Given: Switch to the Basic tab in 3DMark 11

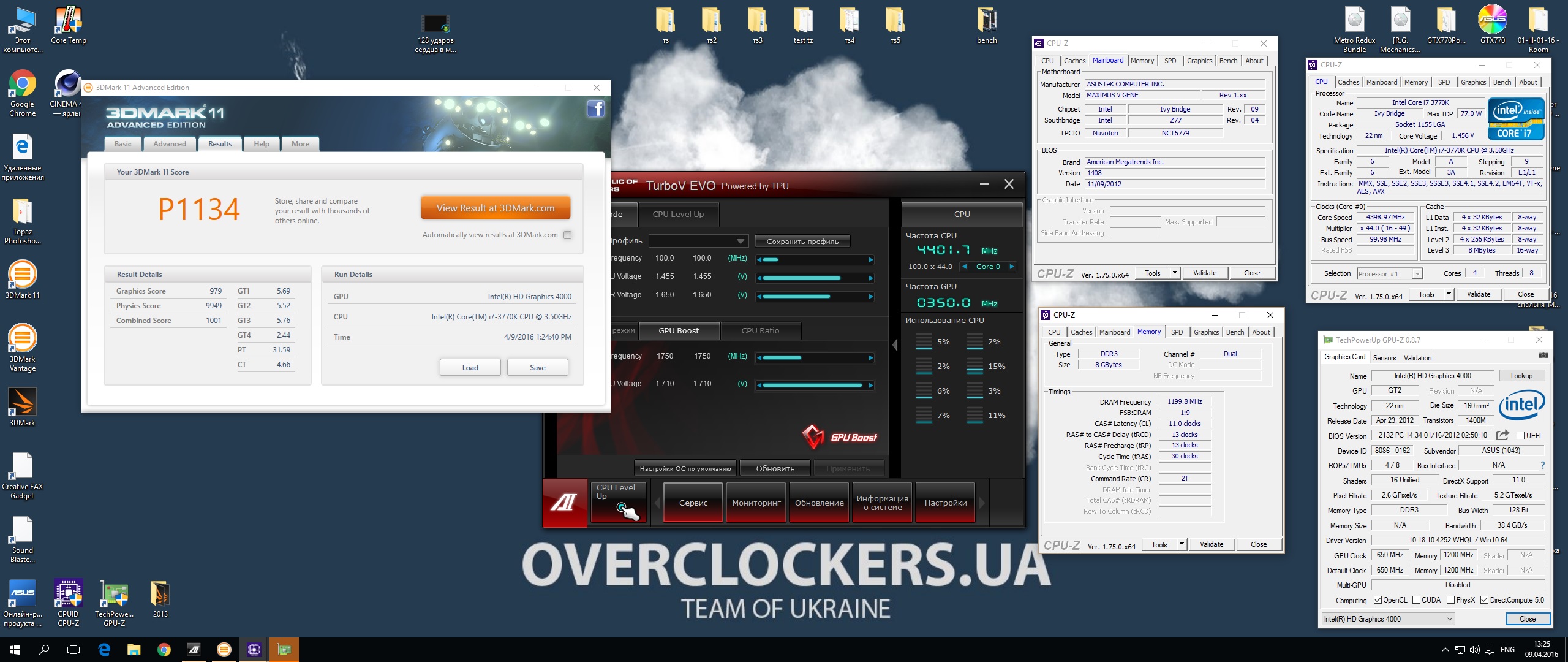Looking at the screenshot, I should [x=123, y=144].
